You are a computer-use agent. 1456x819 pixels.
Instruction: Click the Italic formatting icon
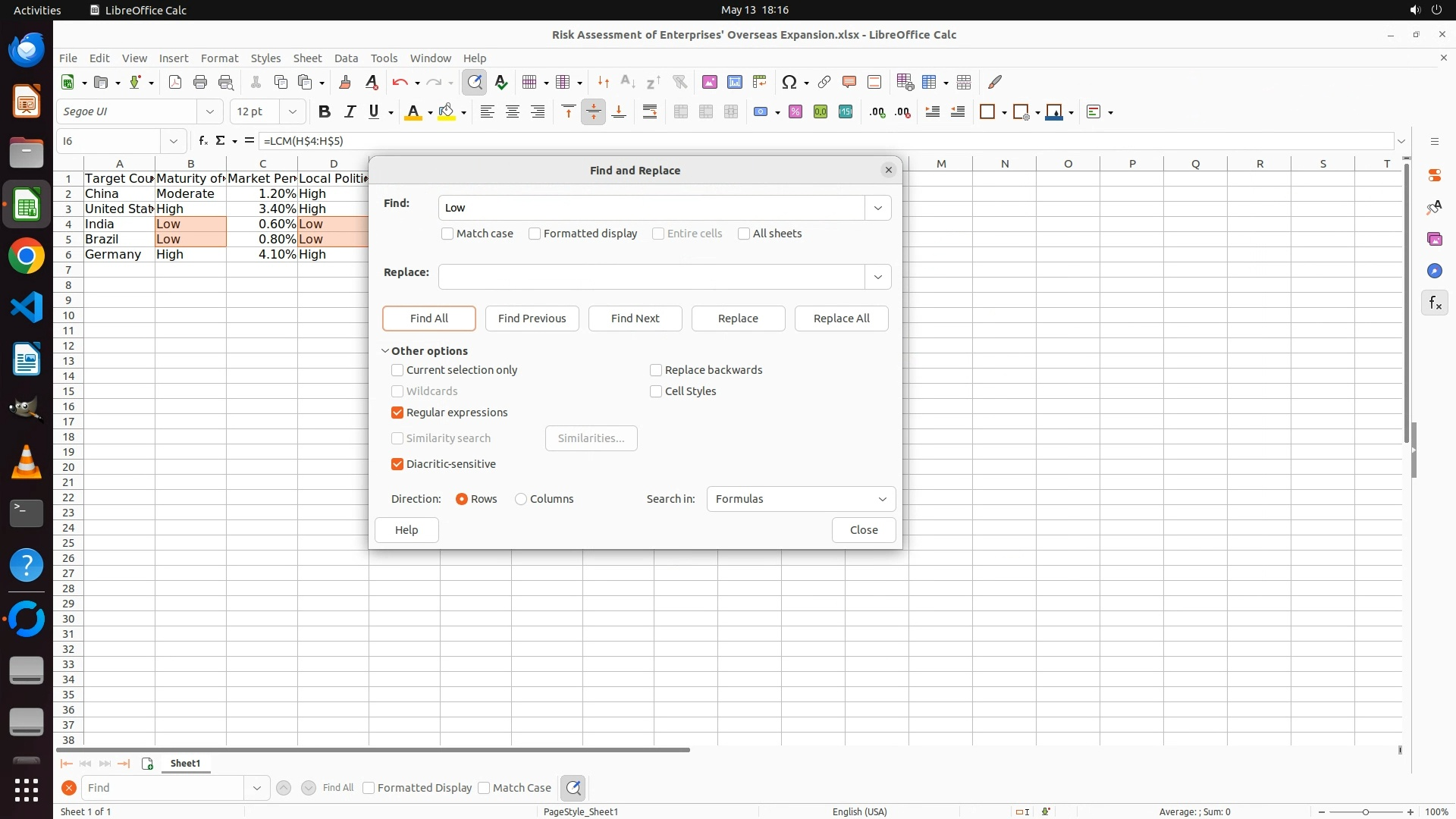[x=350, y=112]
